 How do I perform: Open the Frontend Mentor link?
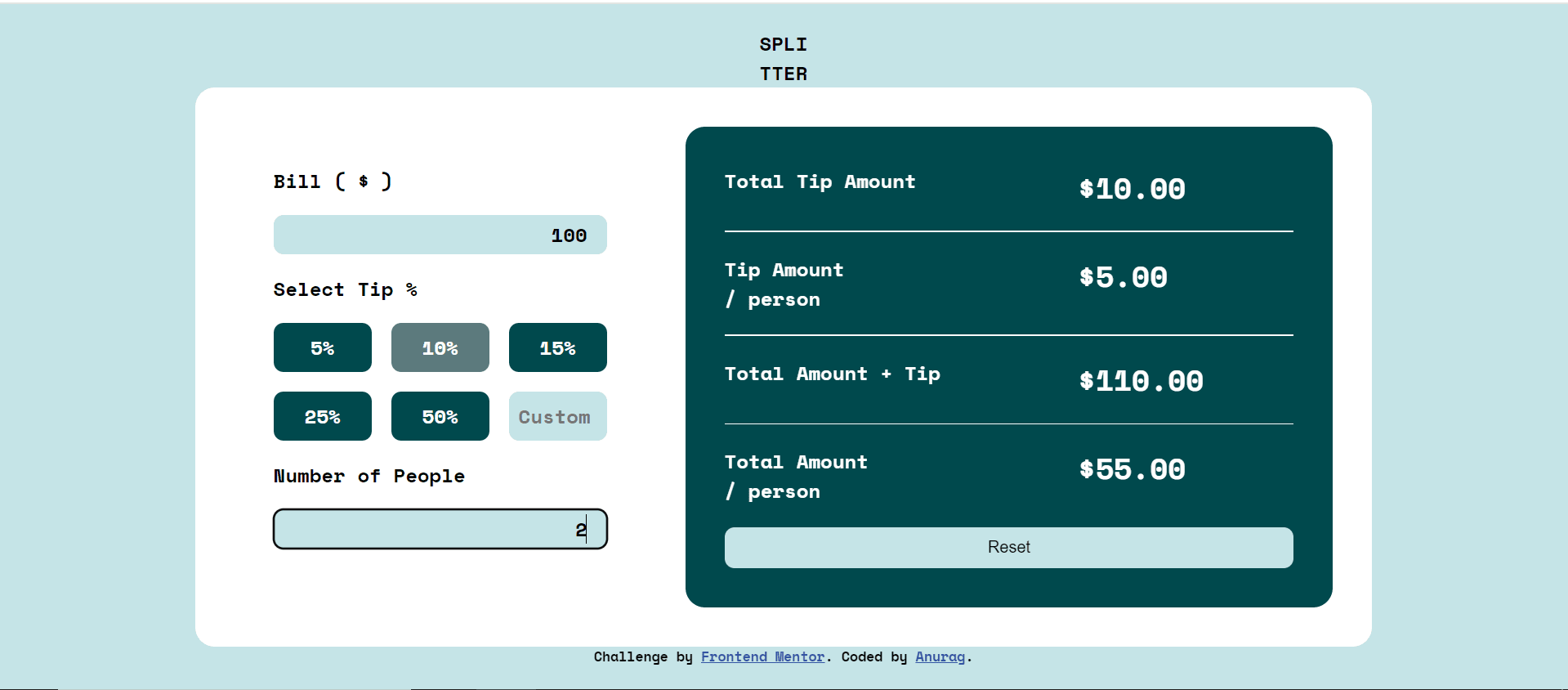tap(762, 656)
